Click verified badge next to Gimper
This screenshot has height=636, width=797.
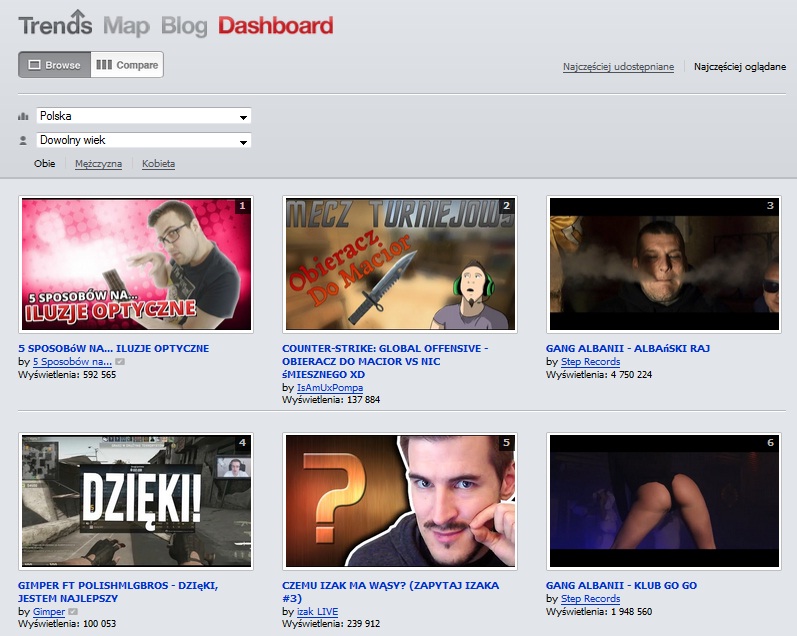[x=73, y=612]
